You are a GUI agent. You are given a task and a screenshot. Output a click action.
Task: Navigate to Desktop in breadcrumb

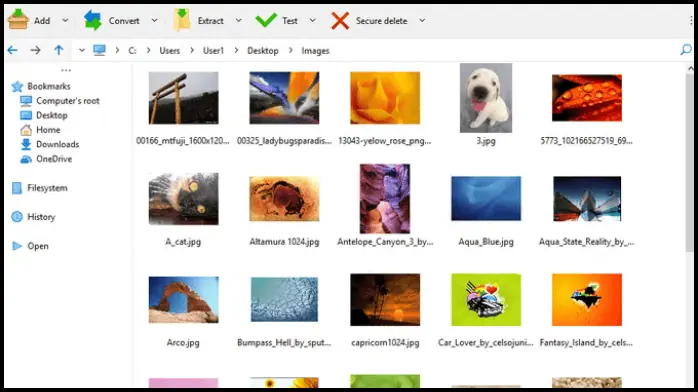tap(263, 51)
